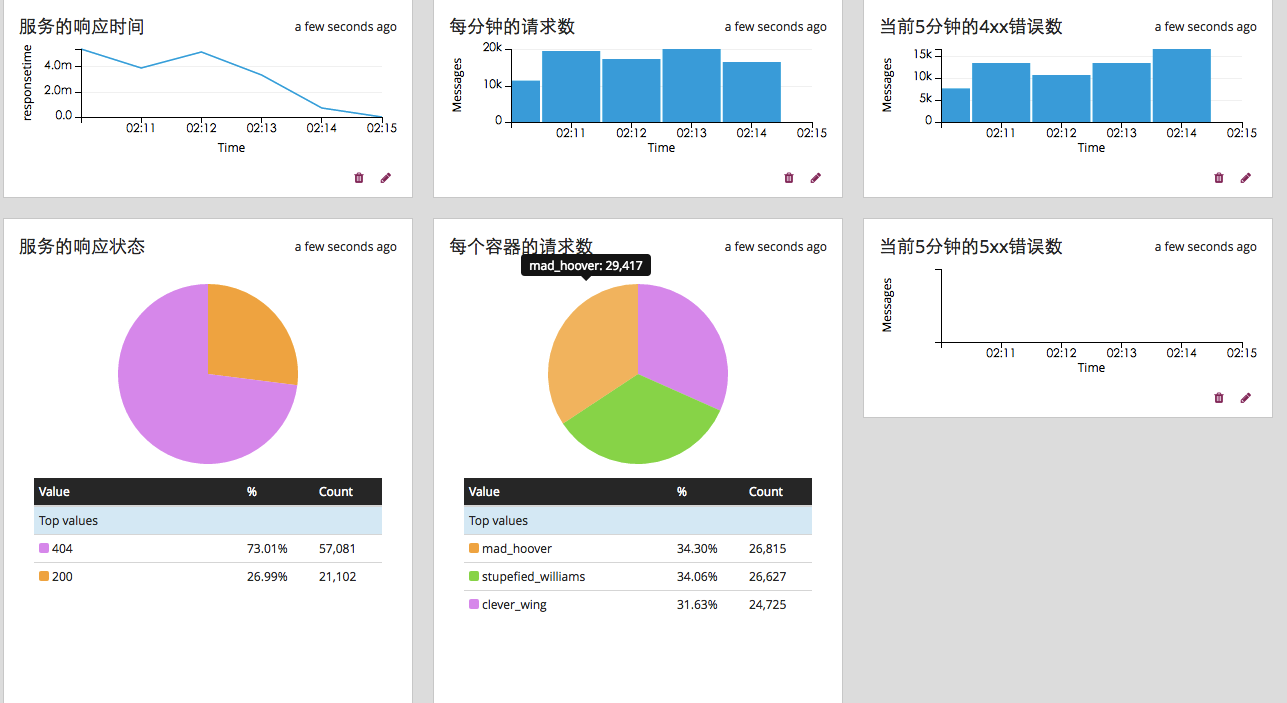Viewport: 1287px width, 703px height.
Task: Edit the 服务的响应时间 widget
Action: (x=386, y=177)
